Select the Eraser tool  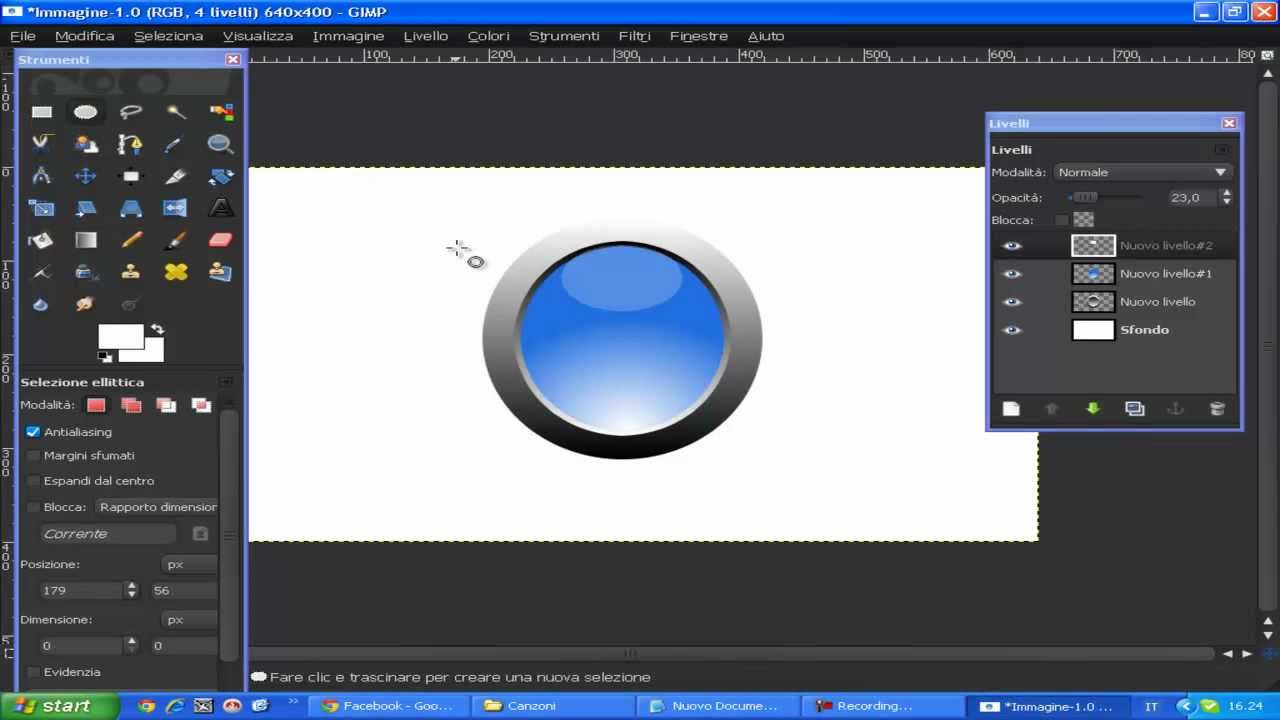(x=221, y=240)
